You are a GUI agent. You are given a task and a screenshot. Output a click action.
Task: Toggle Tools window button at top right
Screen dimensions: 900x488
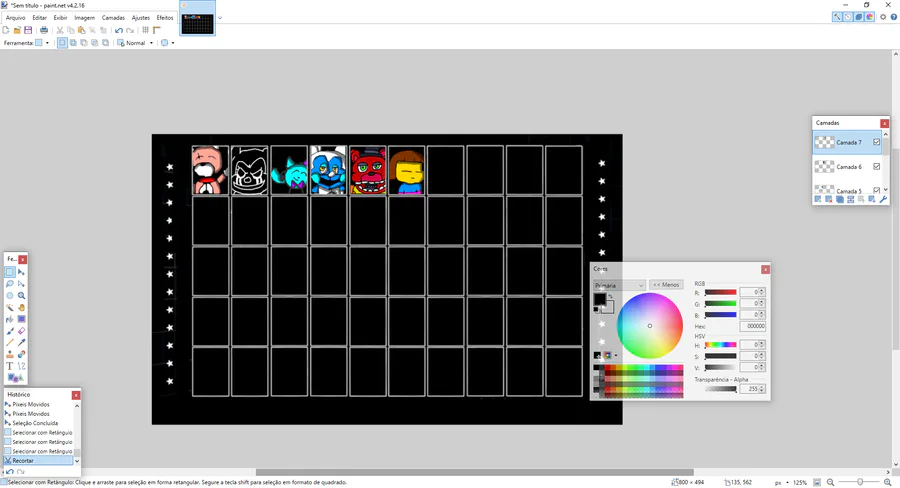tap(837, 17)
